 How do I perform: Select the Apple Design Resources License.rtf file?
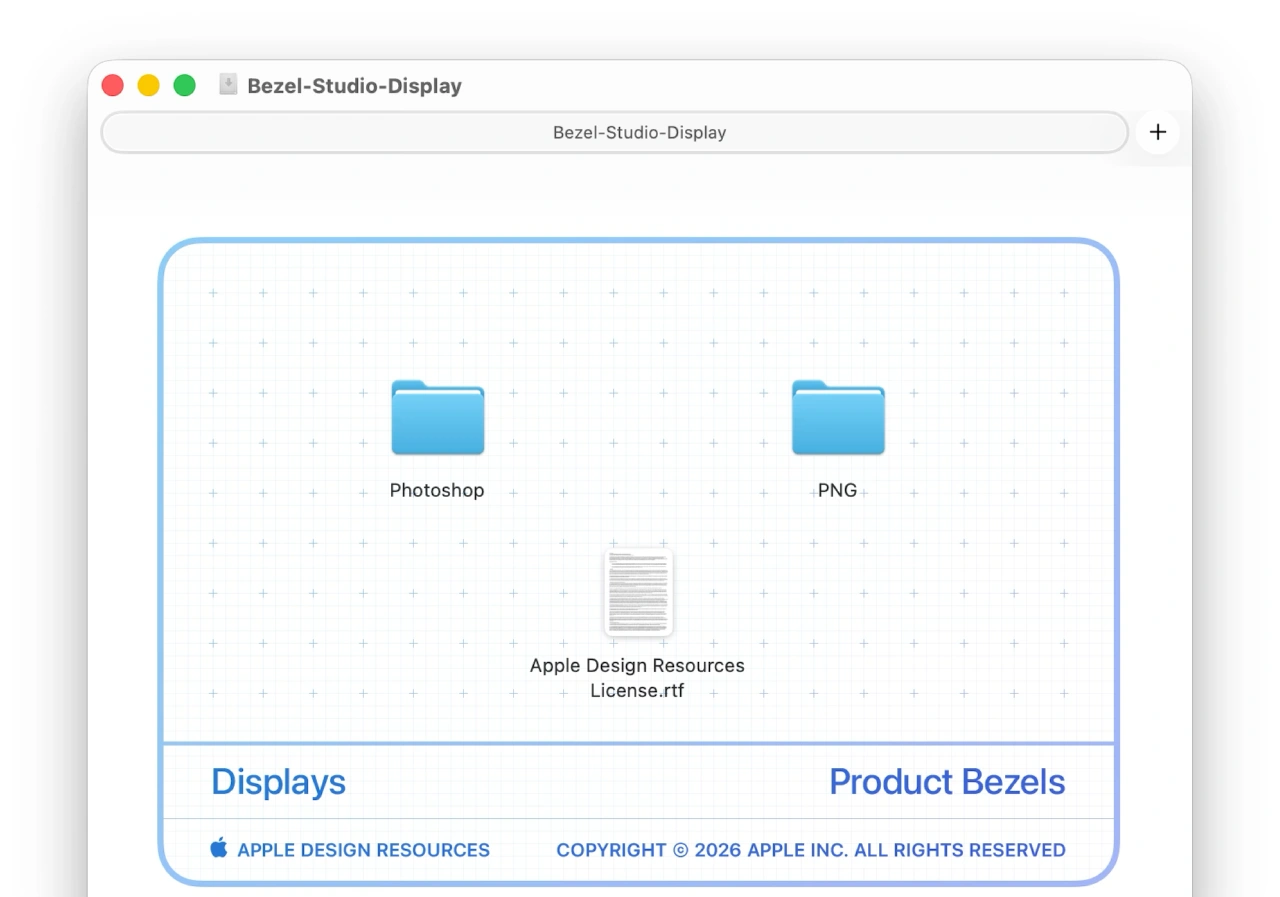637,592
